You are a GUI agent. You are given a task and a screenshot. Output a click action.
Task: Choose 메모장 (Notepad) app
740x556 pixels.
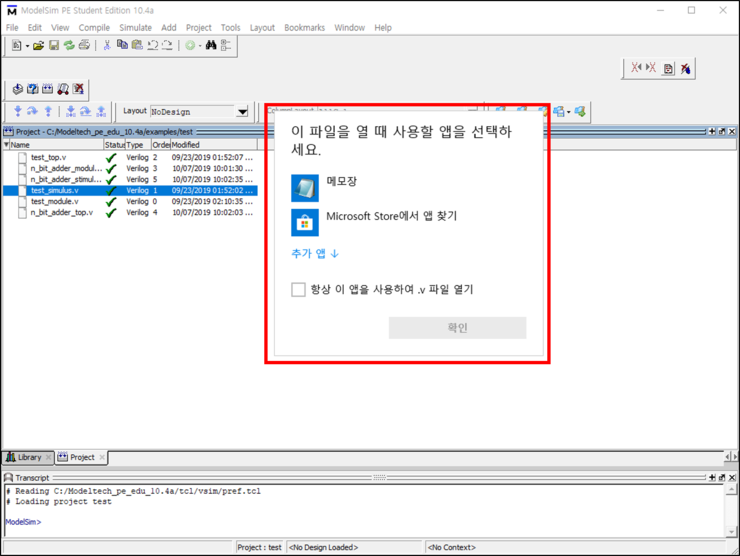pos(324,187)
